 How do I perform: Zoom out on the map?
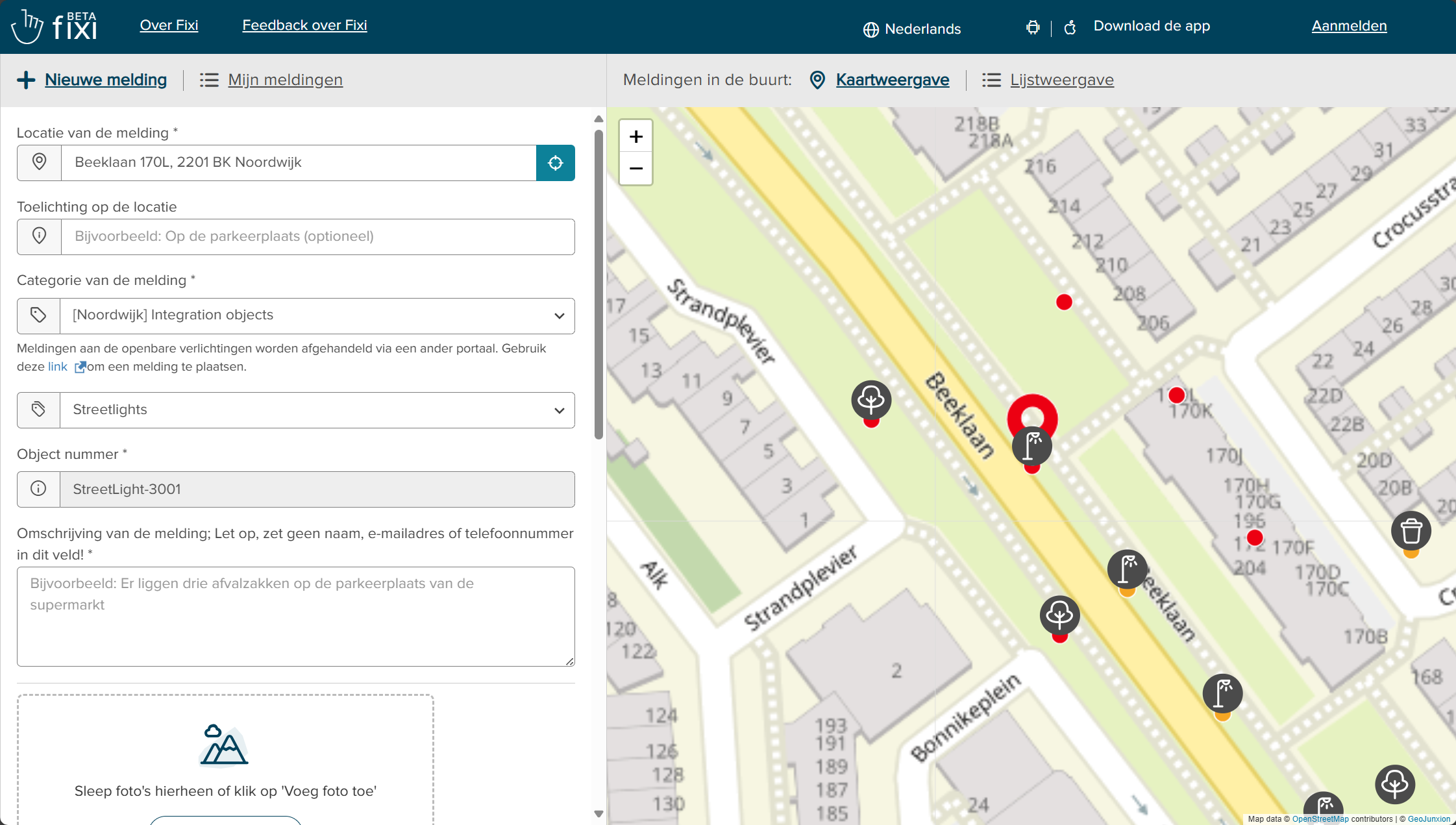point(635,169)
